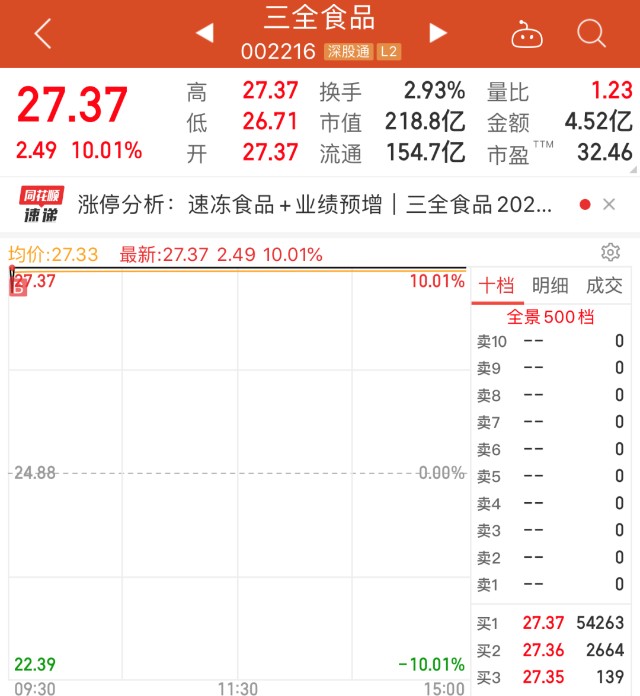
Task: Tap the low price 26.71
Action: point(270,122)
